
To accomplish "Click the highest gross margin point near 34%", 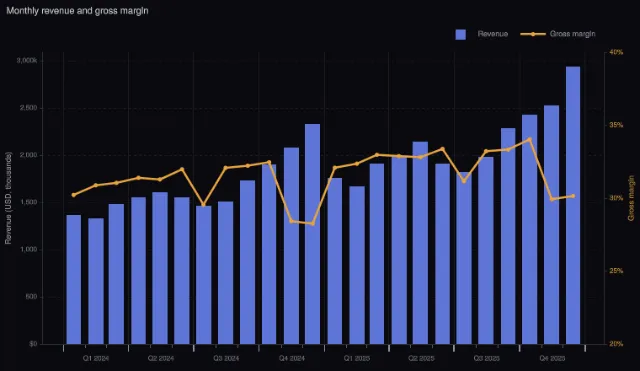I will point(530,140).
